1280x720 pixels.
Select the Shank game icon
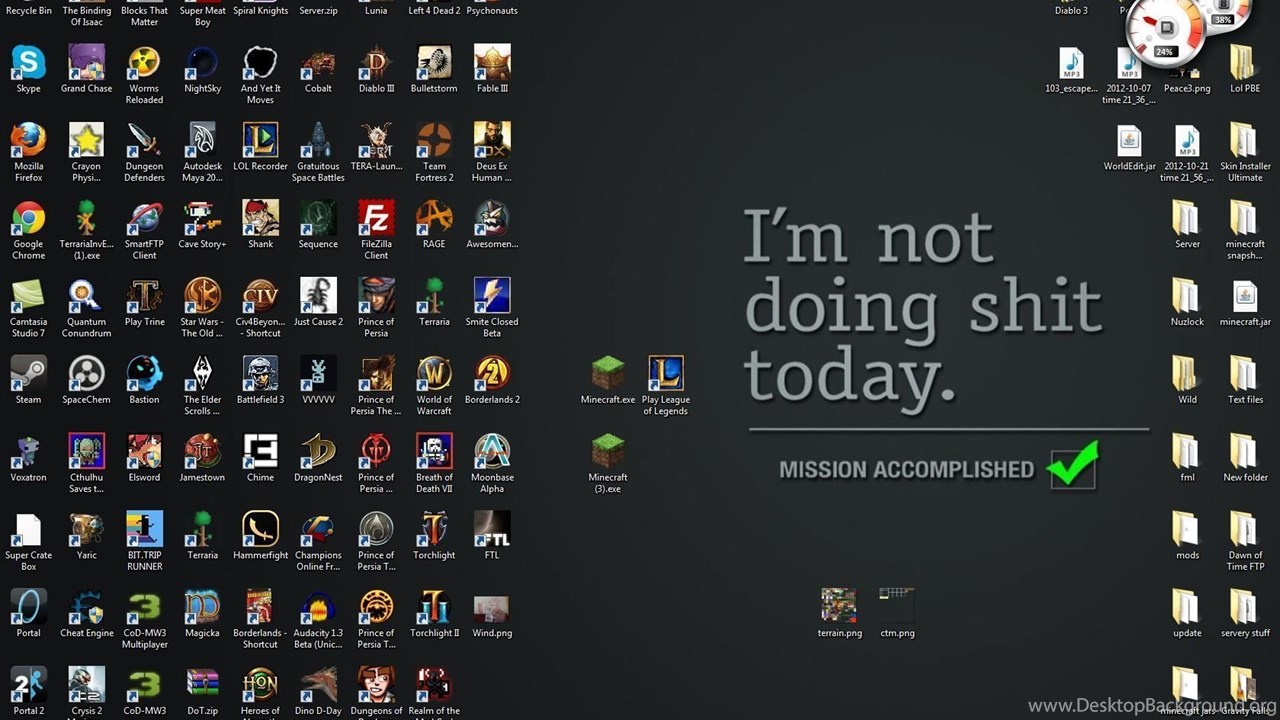coord(260,219)
